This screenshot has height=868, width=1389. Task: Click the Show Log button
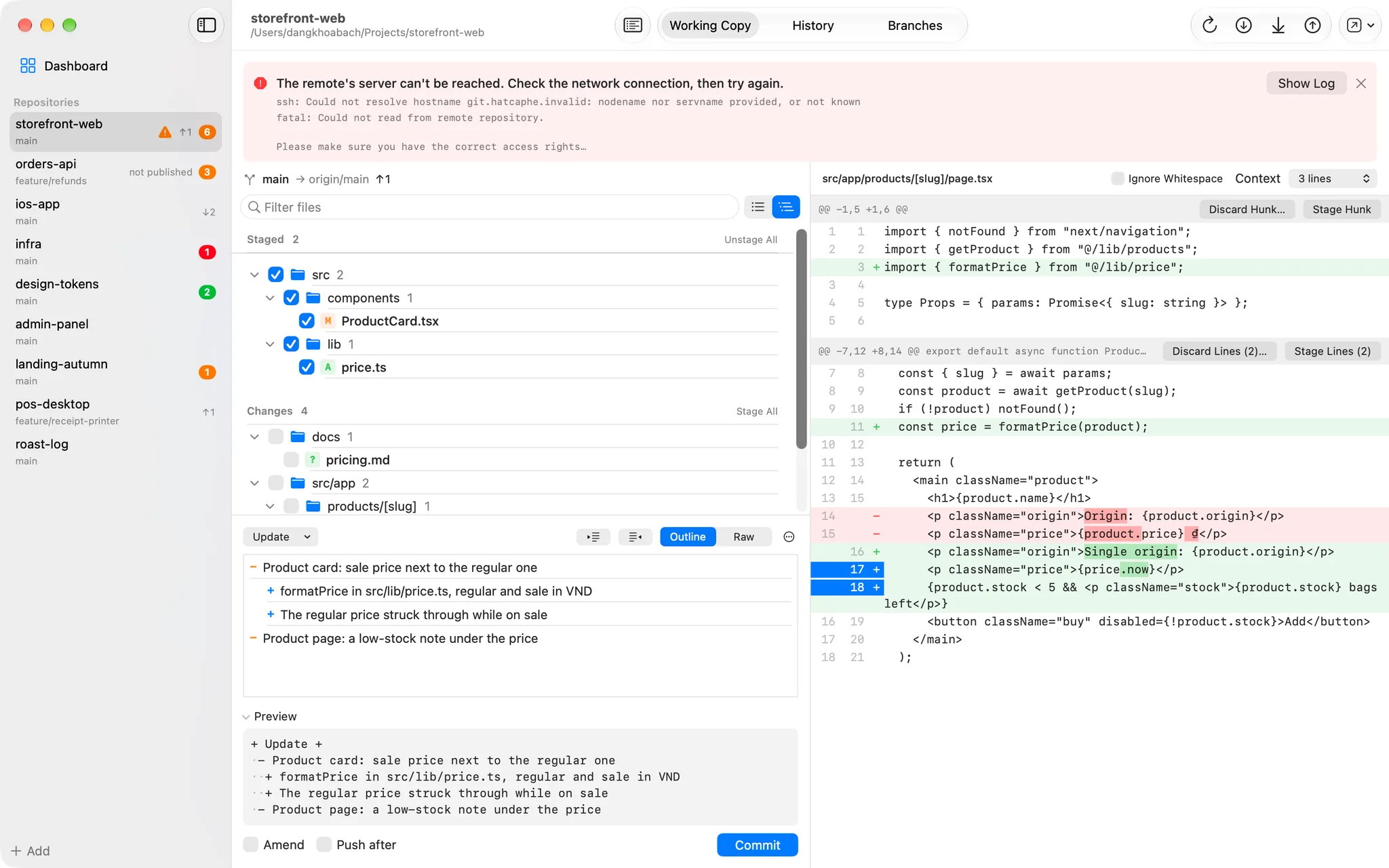(1306, 83)
